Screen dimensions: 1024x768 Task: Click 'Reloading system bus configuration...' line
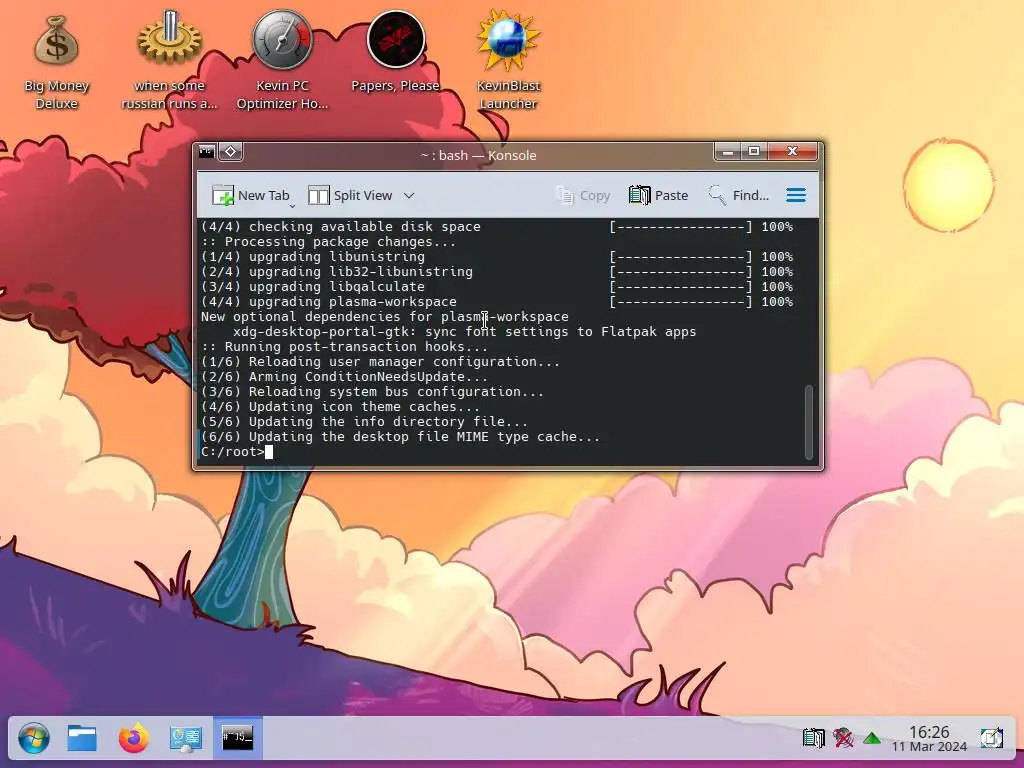point(396,392)
